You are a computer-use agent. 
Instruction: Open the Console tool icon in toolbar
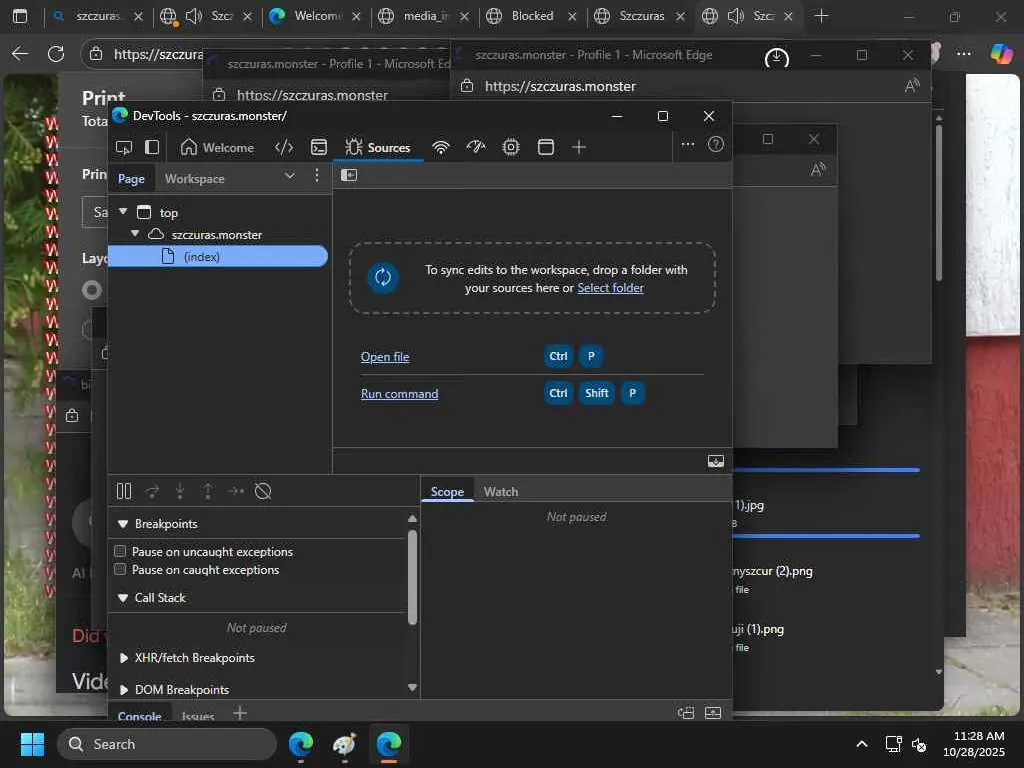[x=319, y=147]
